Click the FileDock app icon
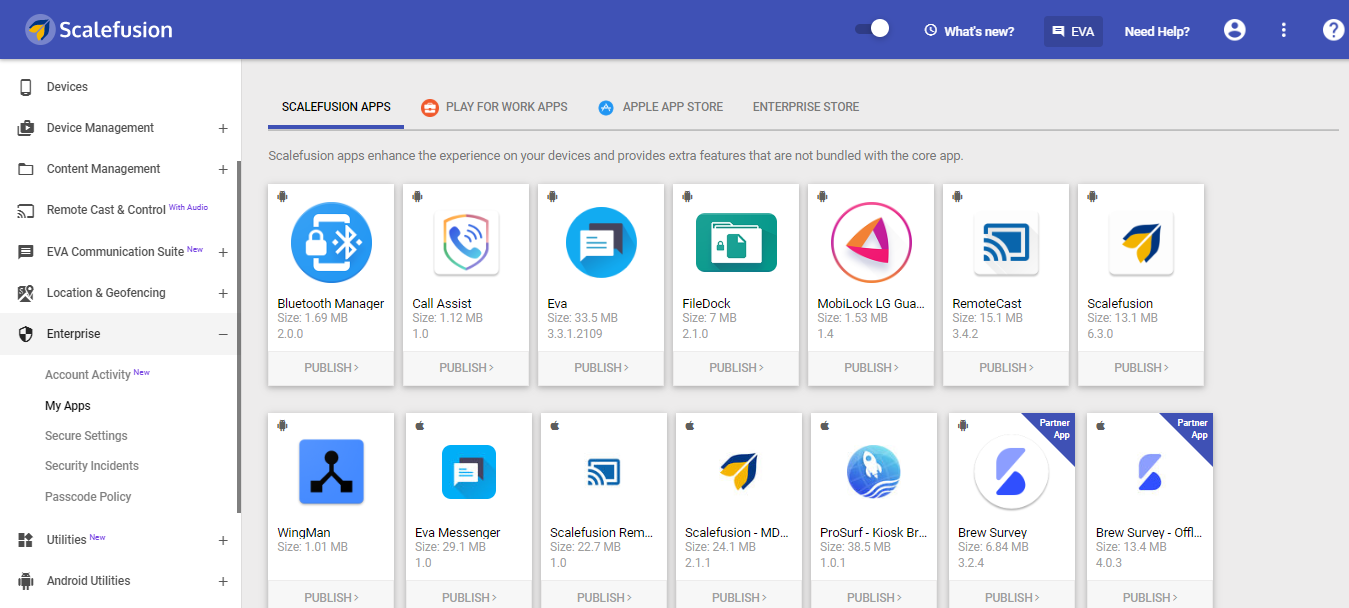1349x608 pixels. coord(736,242)
